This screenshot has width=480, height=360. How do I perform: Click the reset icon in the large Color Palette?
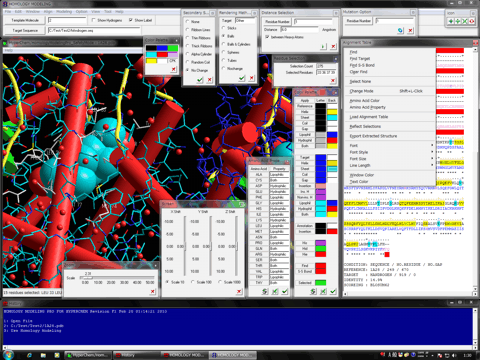[x=313, y=291]
